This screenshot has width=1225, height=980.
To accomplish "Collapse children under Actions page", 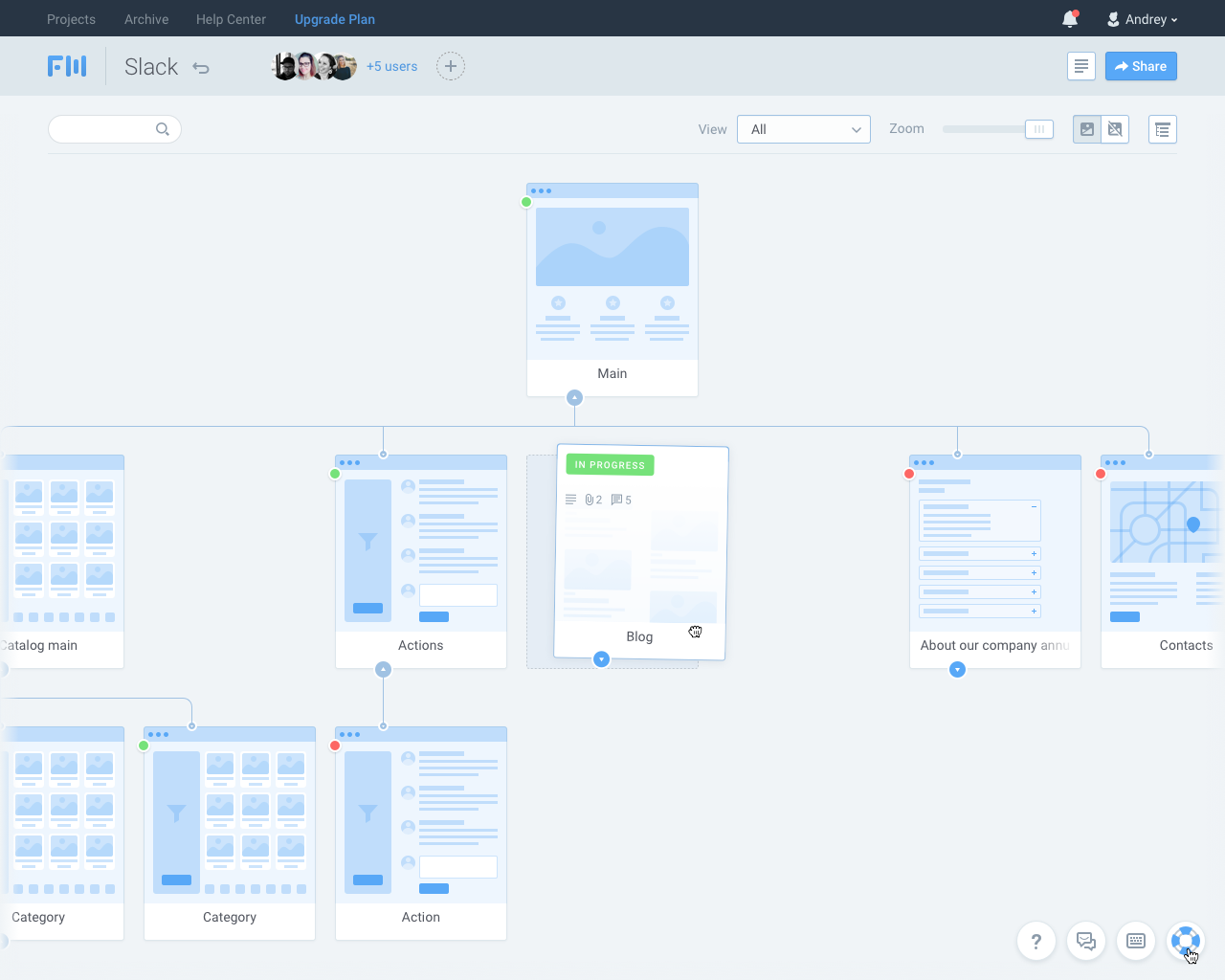I will click(x=383, y=669).
